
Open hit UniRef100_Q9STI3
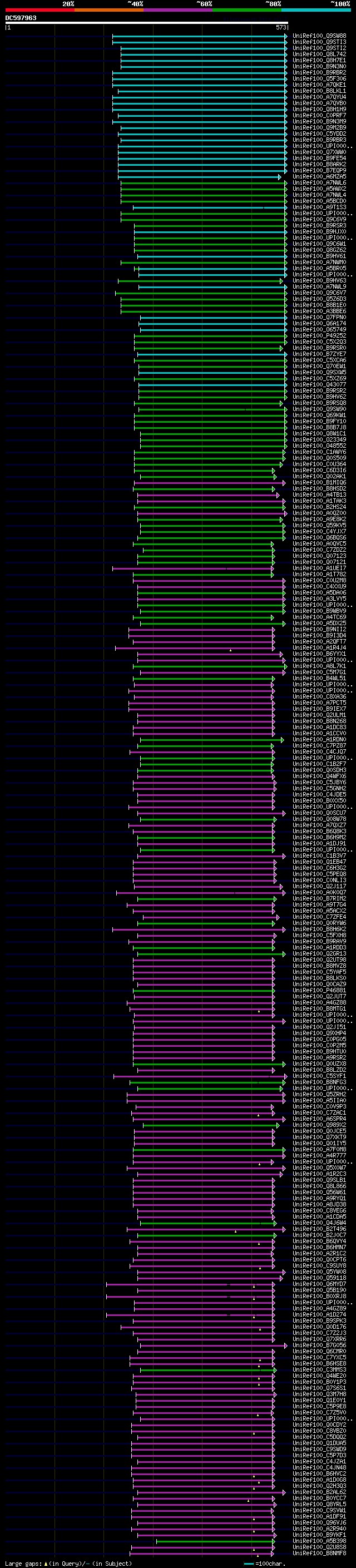coord(319,42)
